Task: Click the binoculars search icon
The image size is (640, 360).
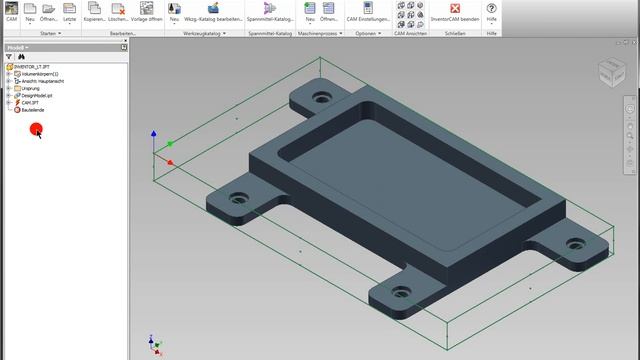Action: tap(21, 57)
